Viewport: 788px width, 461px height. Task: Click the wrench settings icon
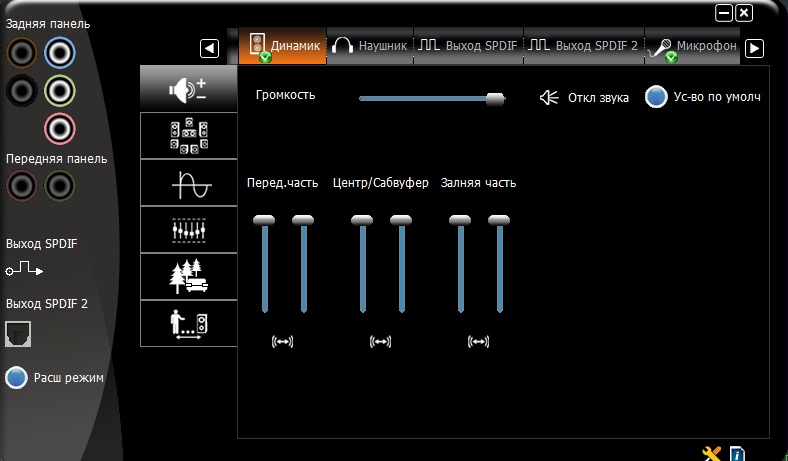point(712,453)
